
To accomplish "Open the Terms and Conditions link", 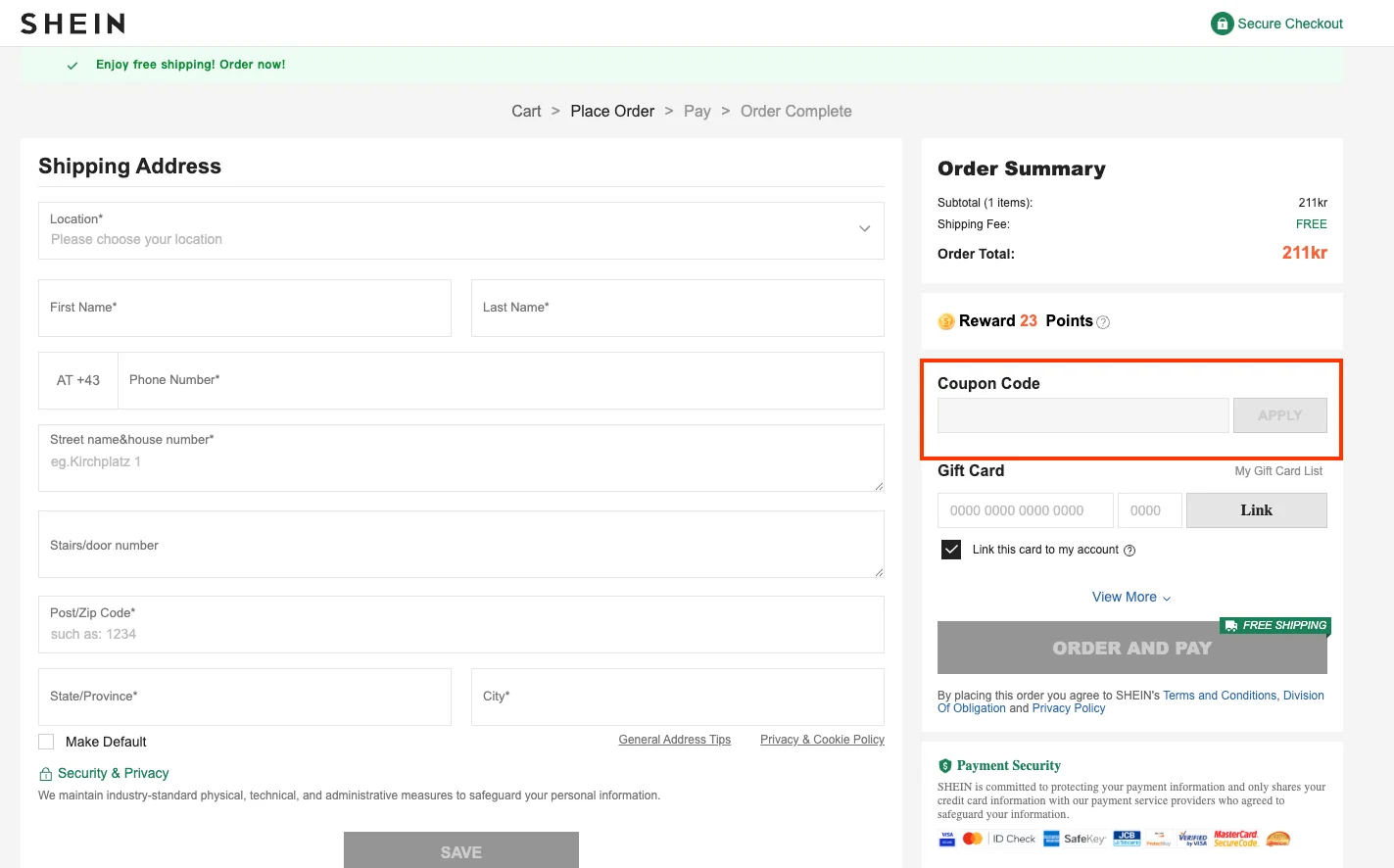I will coord(1220,696).
